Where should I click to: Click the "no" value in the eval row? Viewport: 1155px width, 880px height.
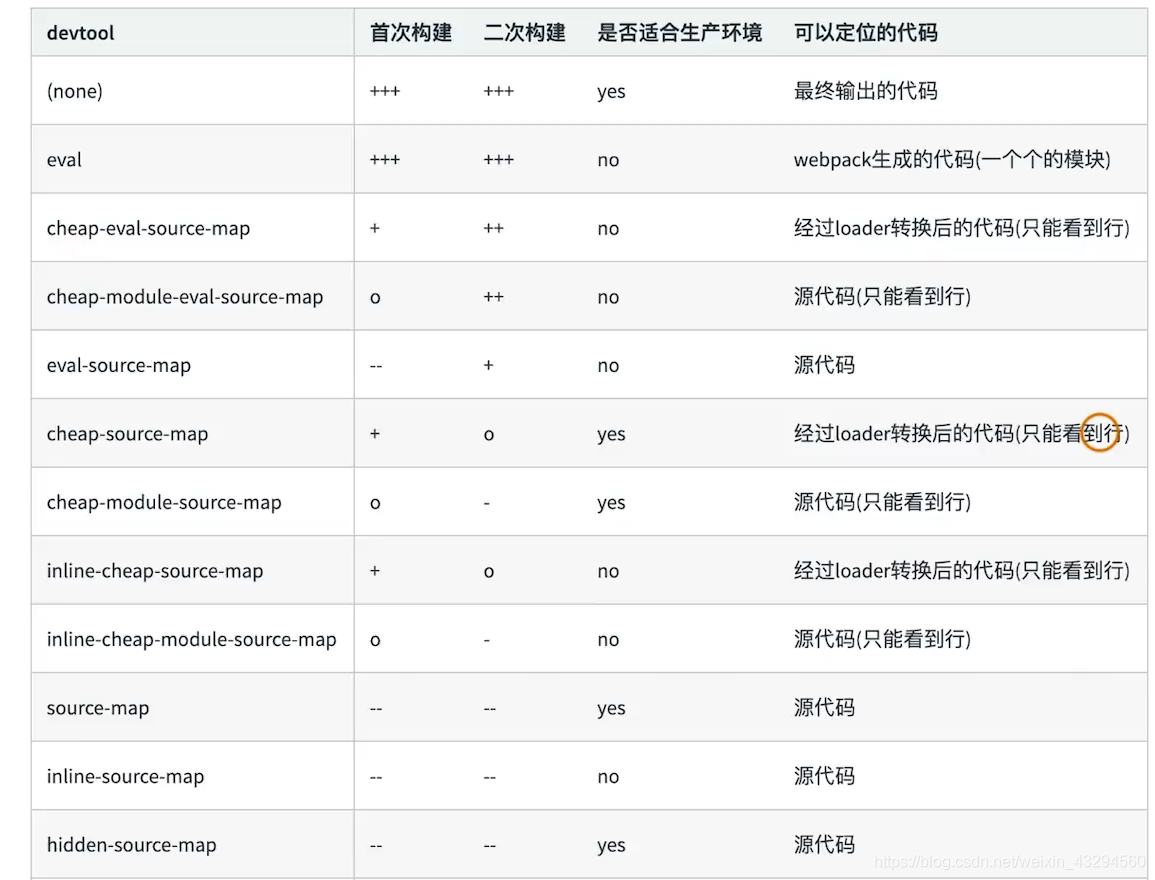(x=608, y=160)
